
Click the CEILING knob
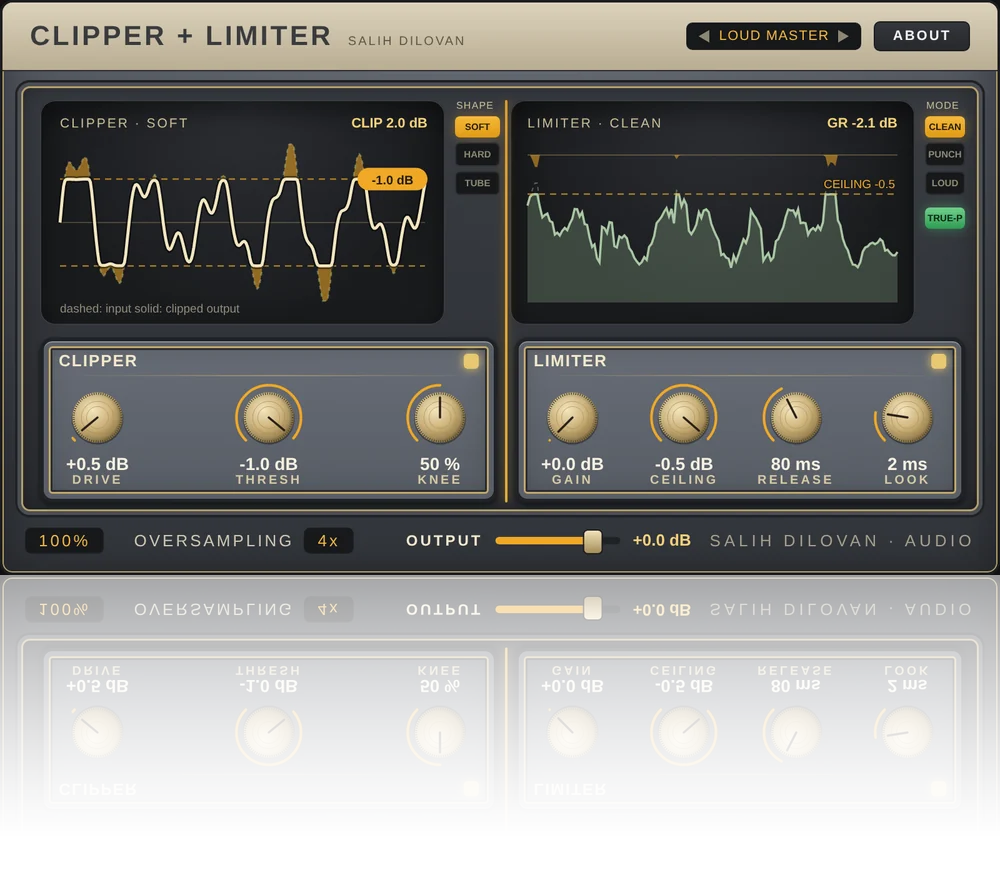[x=684, y=417]
